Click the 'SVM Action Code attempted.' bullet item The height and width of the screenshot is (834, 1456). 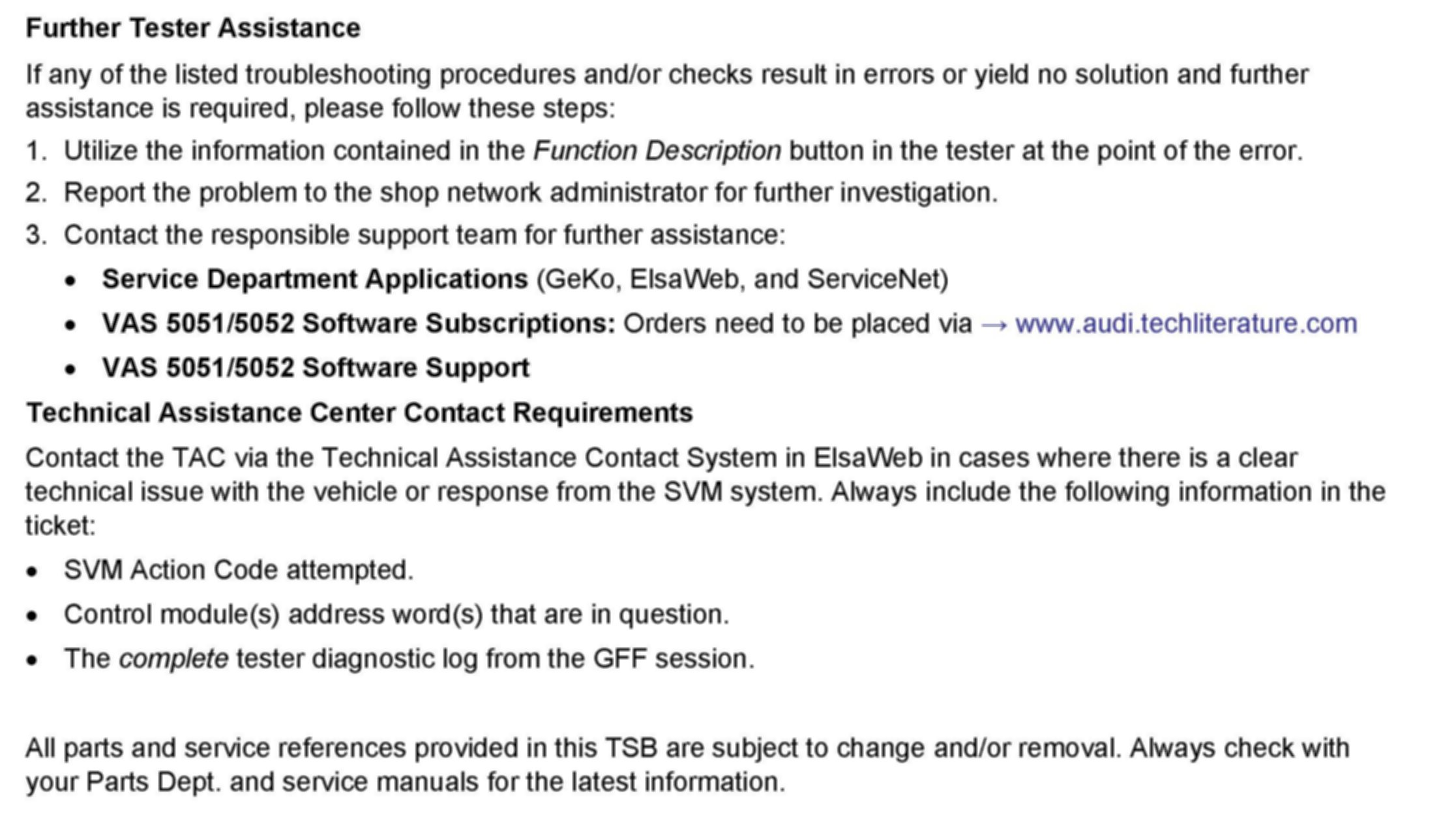tap(239, 571)
